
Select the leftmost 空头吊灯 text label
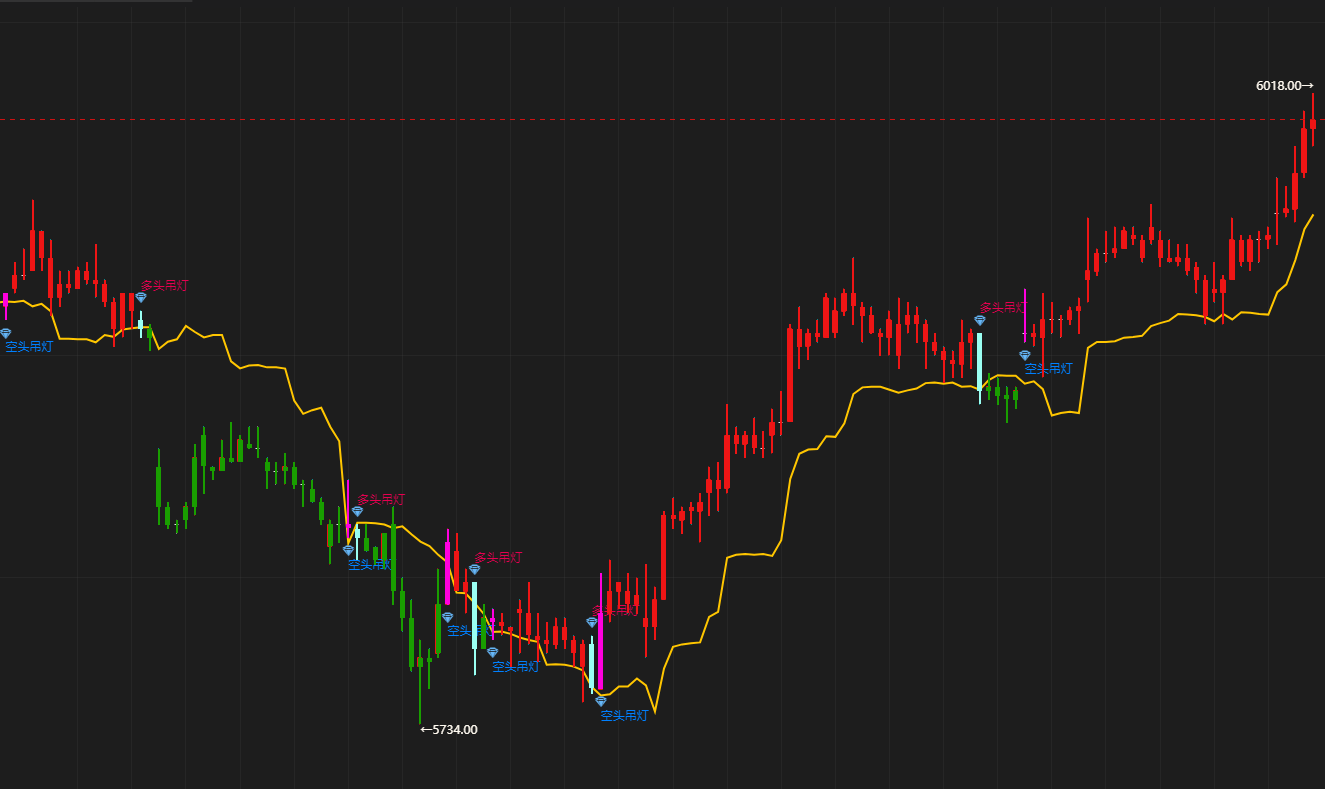[29, 347]
